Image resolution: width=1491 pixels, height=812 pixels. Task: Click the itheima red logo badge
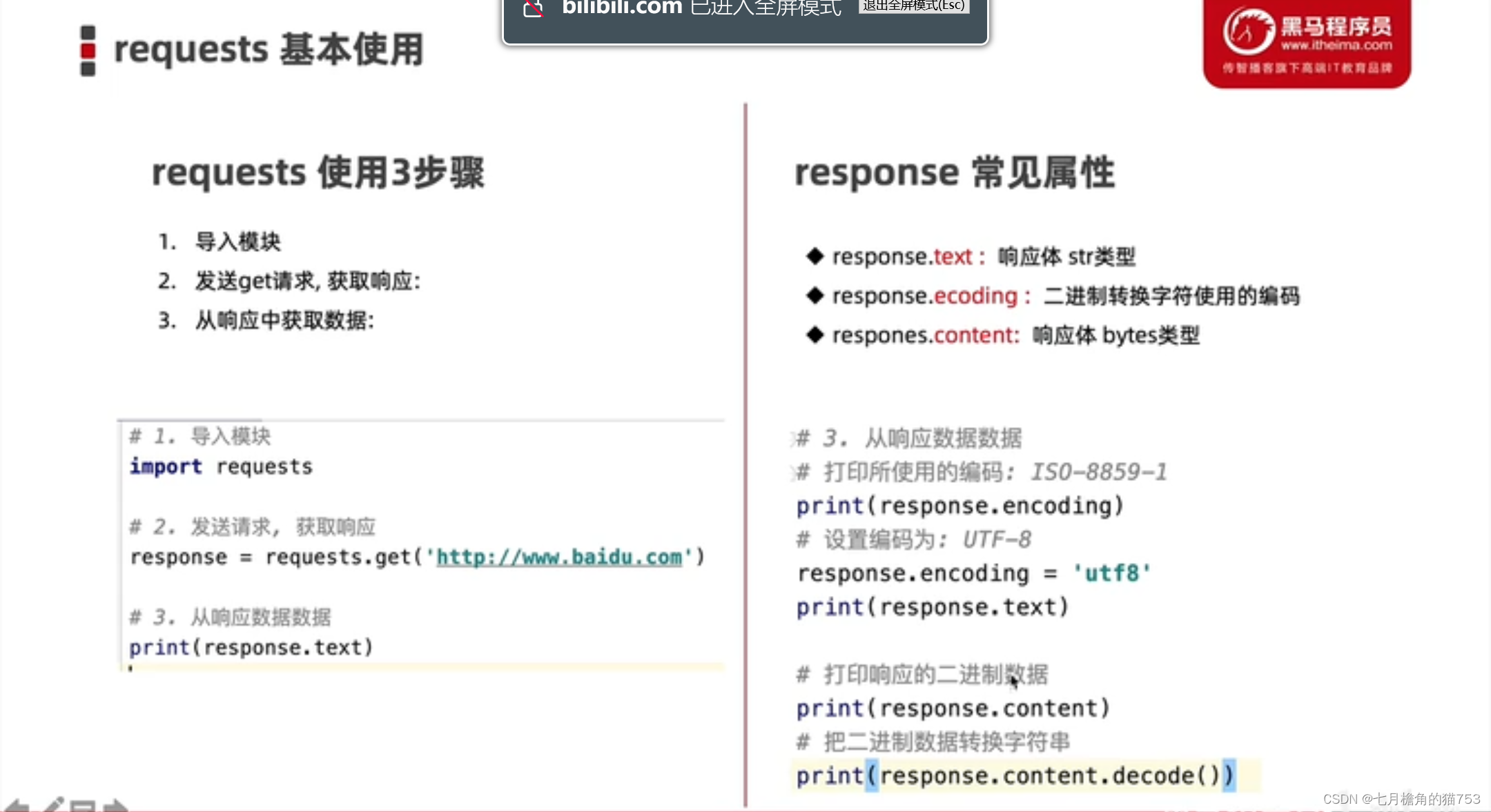click(x=1307, y=43)
